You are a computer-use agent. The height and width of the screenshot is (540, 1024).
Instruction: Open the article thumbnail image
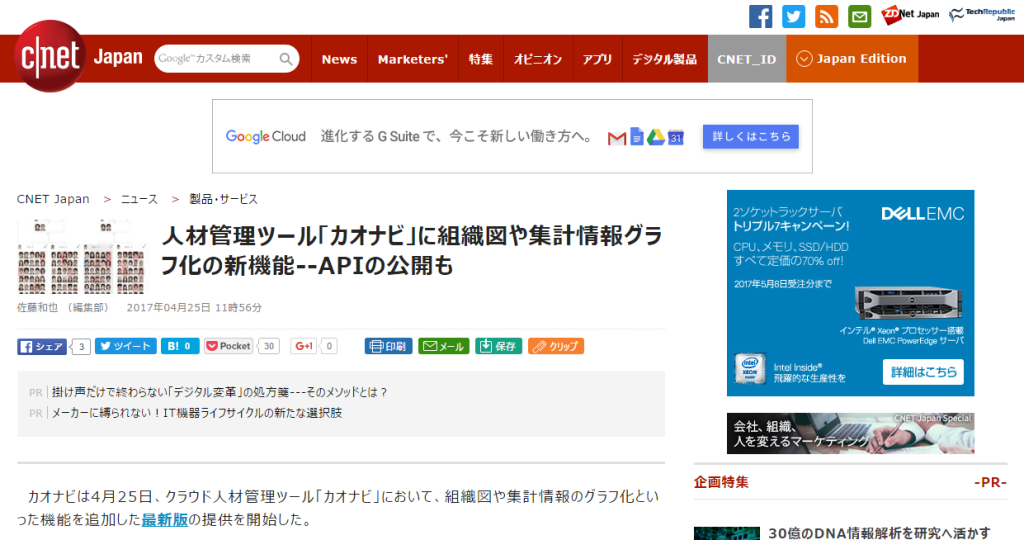pyautogui.click(x=82, y=256)
